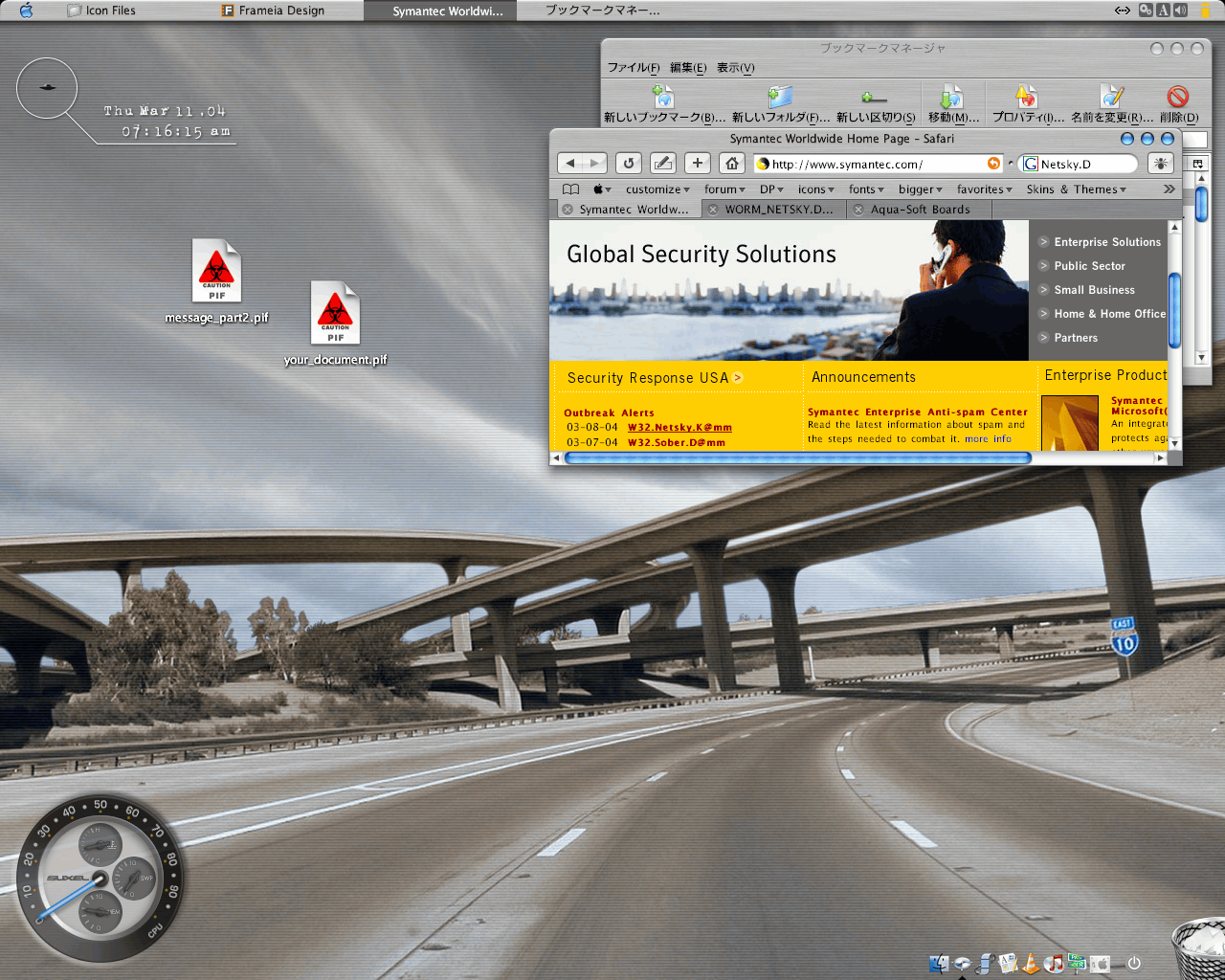Show hidden bookmarks with the double chevron

(x=1169, y=189)
